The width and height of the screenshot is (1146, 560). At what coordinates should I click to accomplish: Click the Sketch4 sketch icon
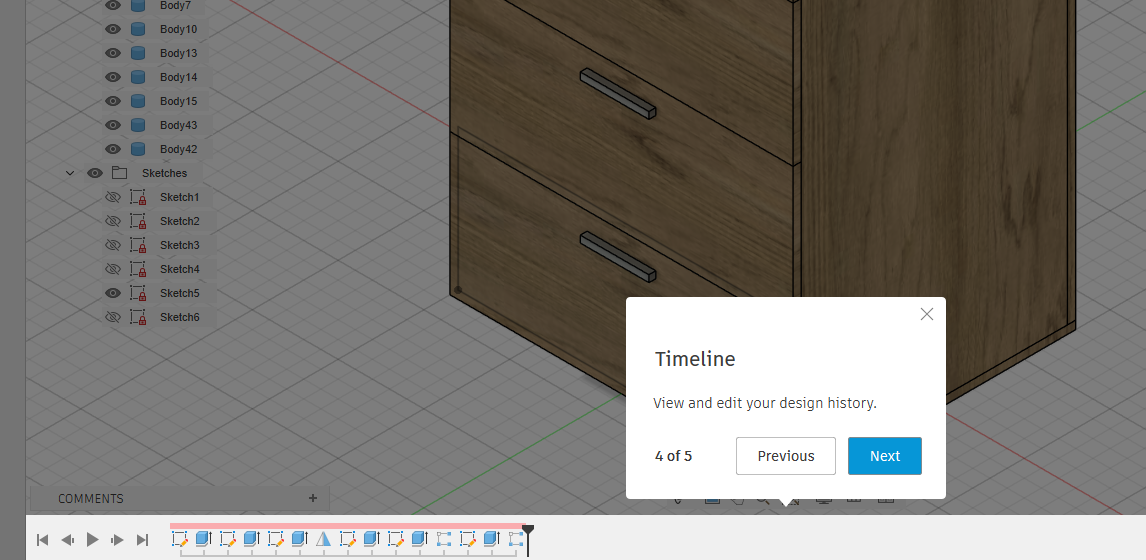tap(138, 269)
